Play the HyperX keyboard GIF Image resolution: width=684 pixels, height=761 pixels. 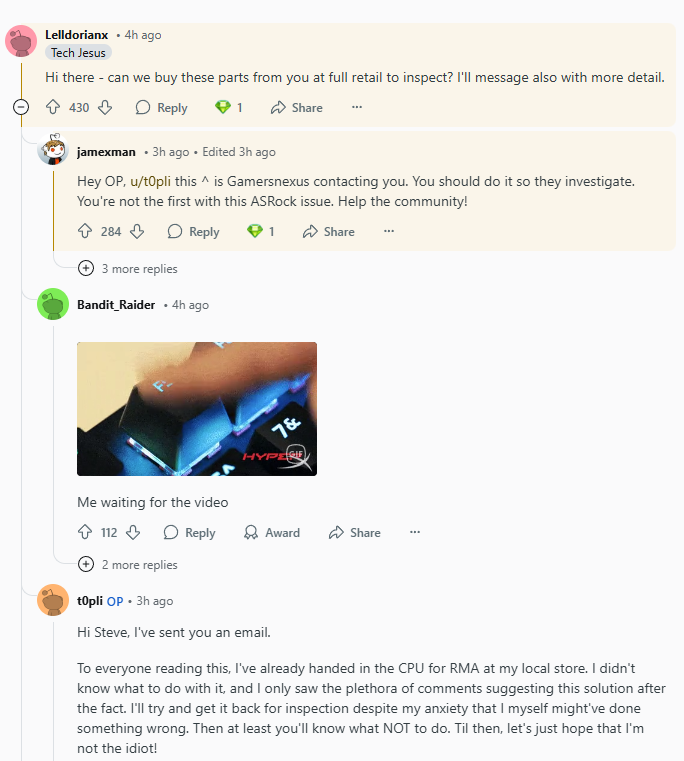[x=197, y=409]
